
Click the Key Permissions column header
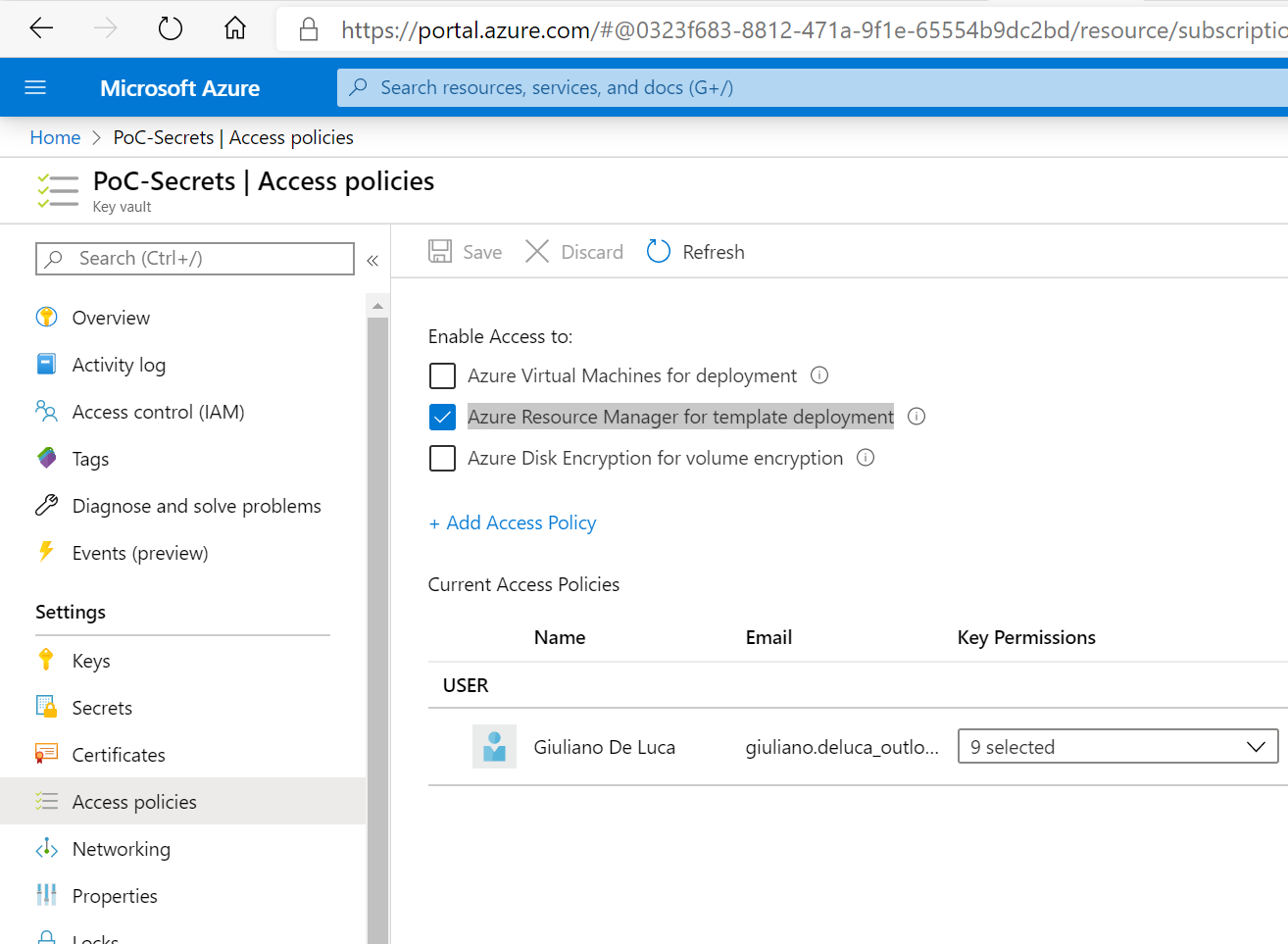1026,637
